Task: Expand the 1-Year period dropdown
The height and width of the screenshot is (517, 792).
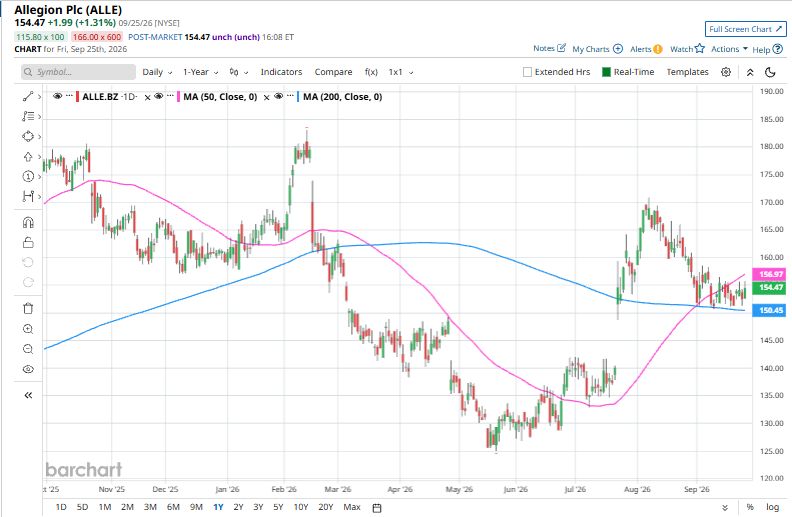Action: pyautogui.click(x=201, y=72)
